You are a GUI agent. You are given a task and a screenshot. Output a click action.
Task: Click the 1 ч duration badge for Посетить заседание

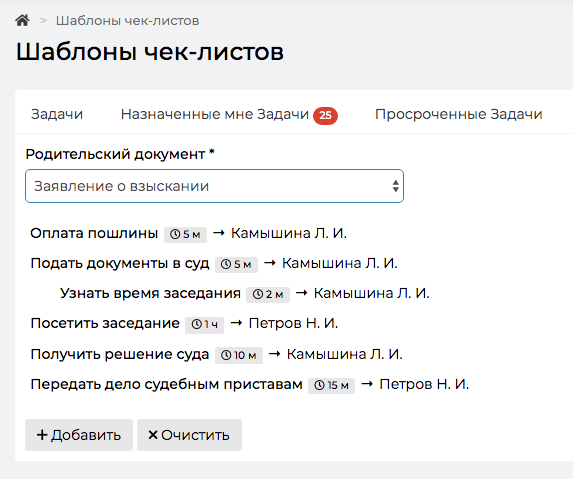(205, 324)
